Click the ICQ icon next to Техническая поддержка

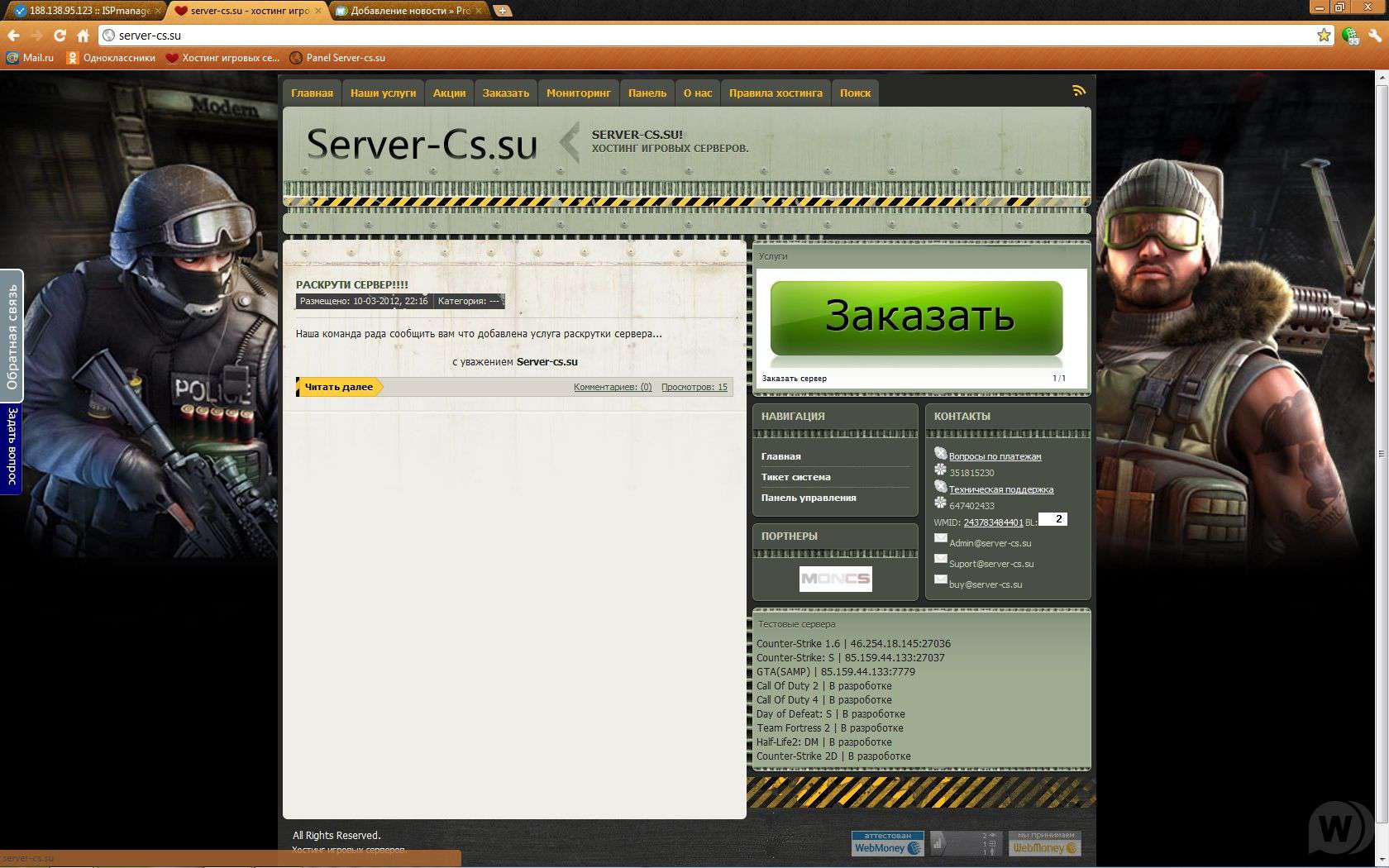pos(940,486)
